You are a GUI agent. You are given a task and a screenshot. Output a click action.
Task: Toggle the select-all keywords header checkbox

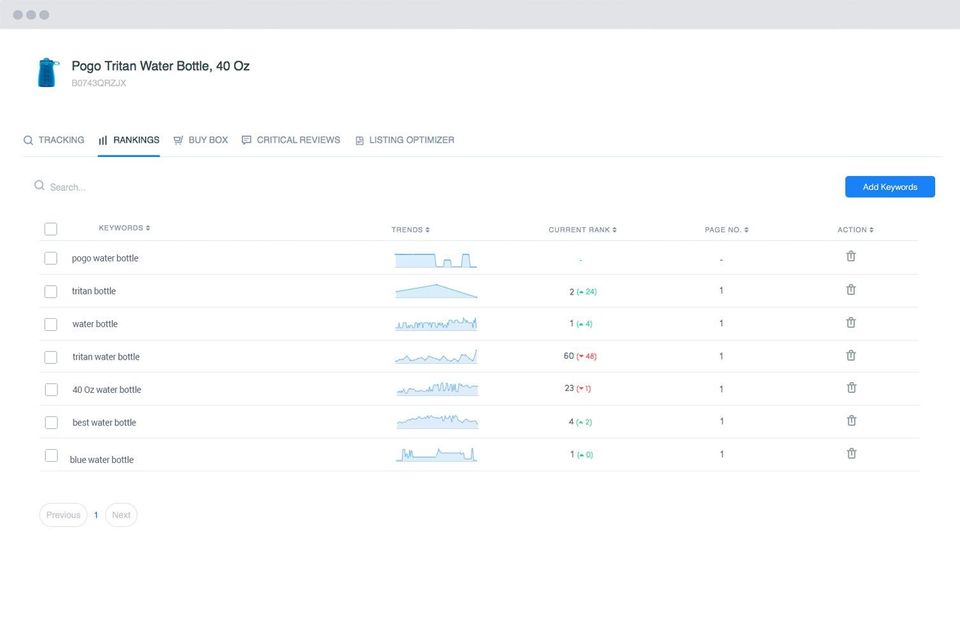pos(51,229)
